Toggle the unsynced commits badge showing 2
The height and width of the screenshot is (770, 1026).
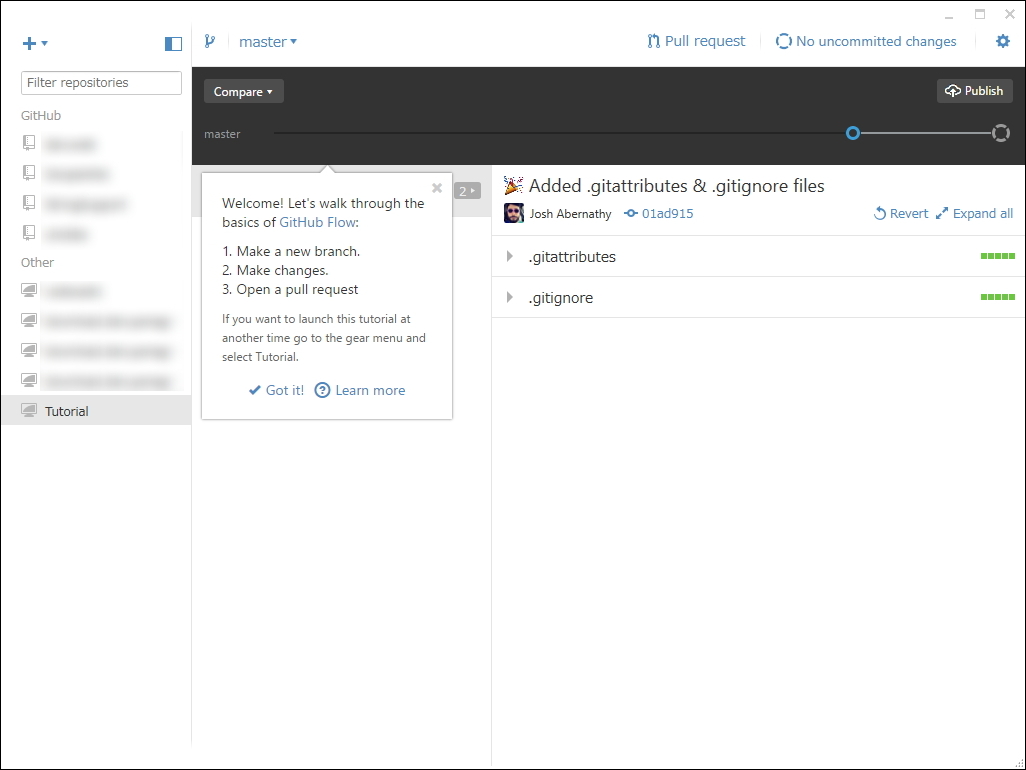468,190
